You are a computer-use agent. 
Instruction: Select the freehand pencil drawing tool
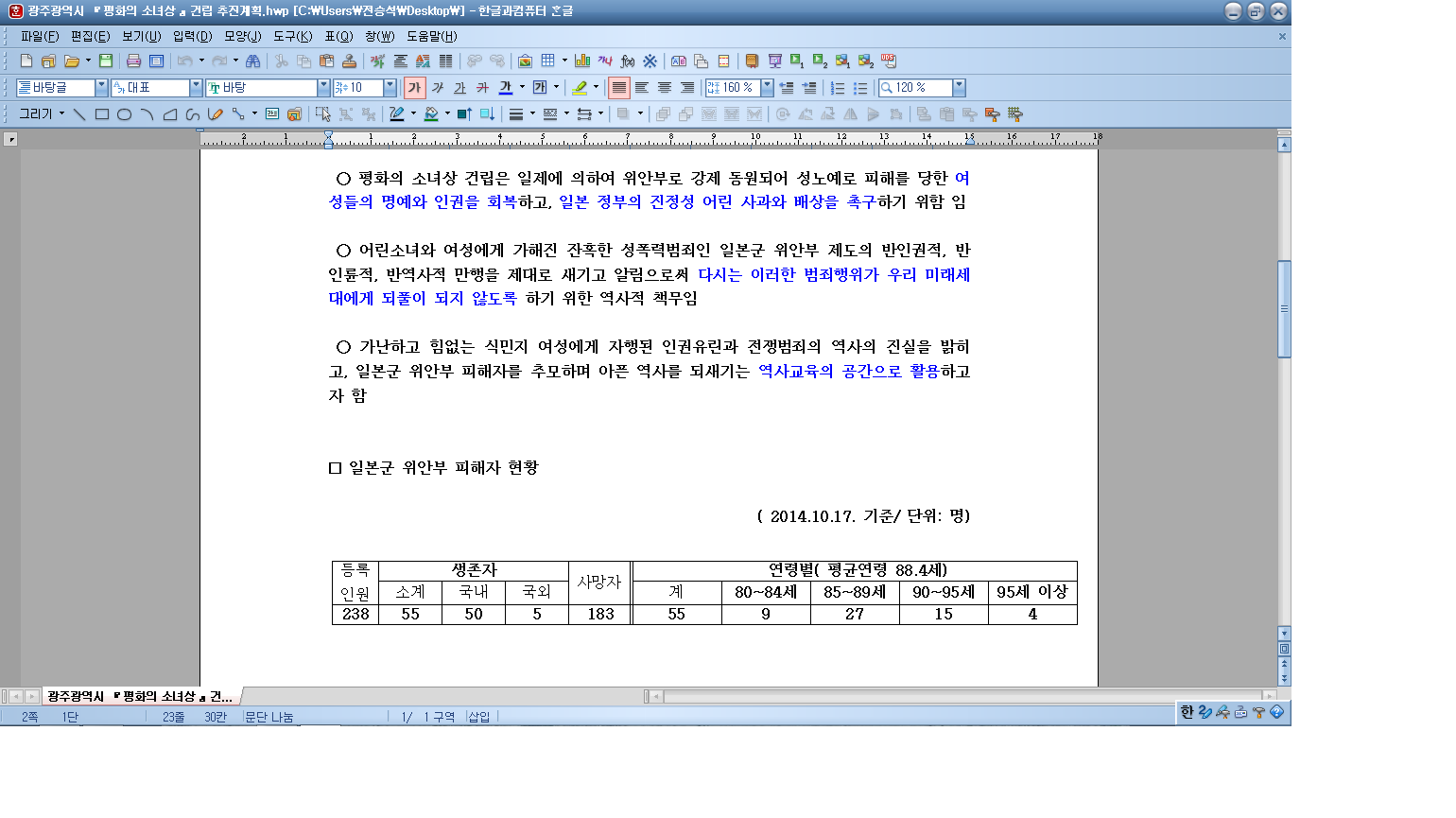coord(216,114)
